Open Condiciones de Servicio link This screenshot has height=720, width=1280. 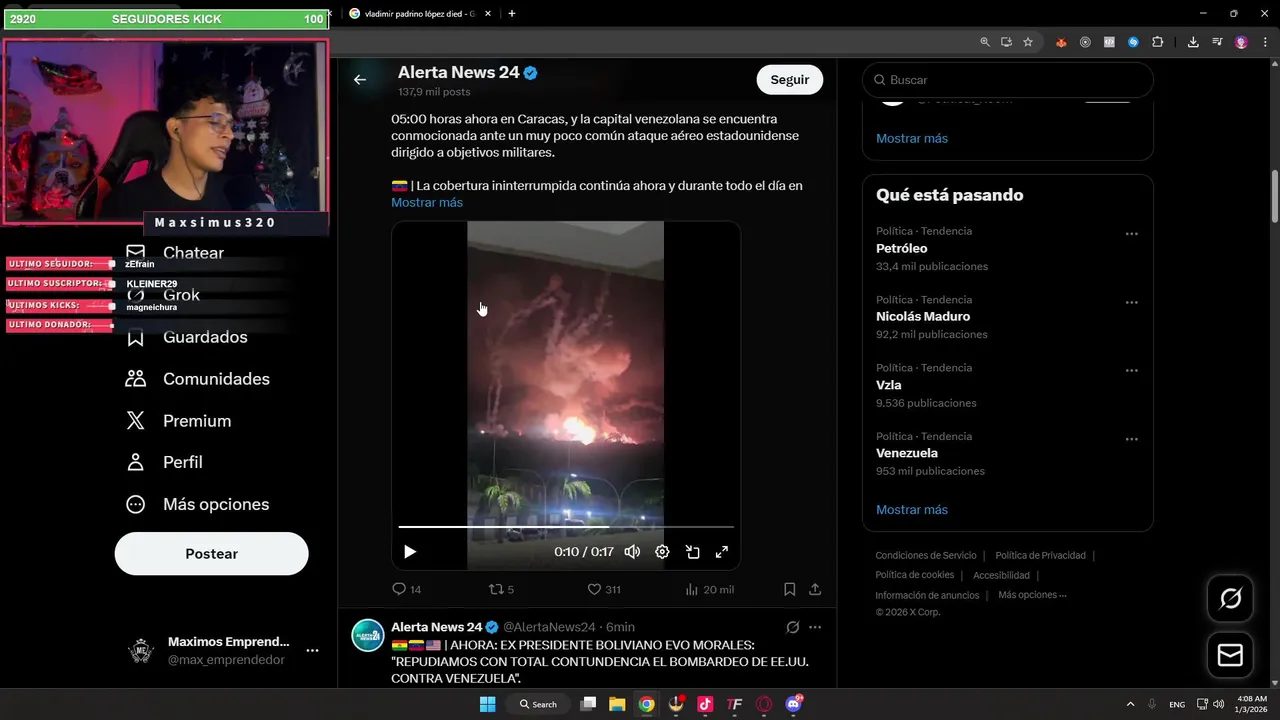tap(926, 556)
